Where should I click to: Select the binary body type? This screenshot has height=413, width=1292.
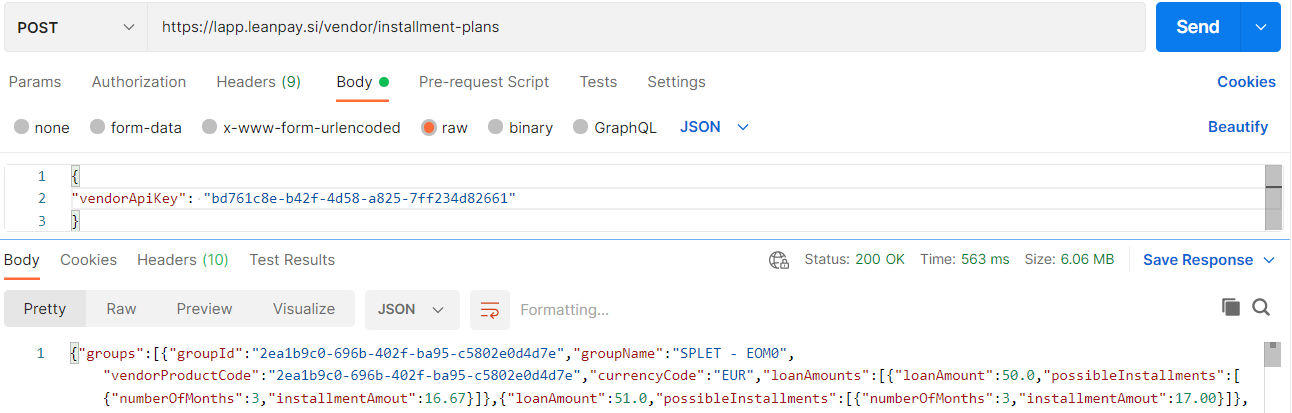[x=520, y=127]
